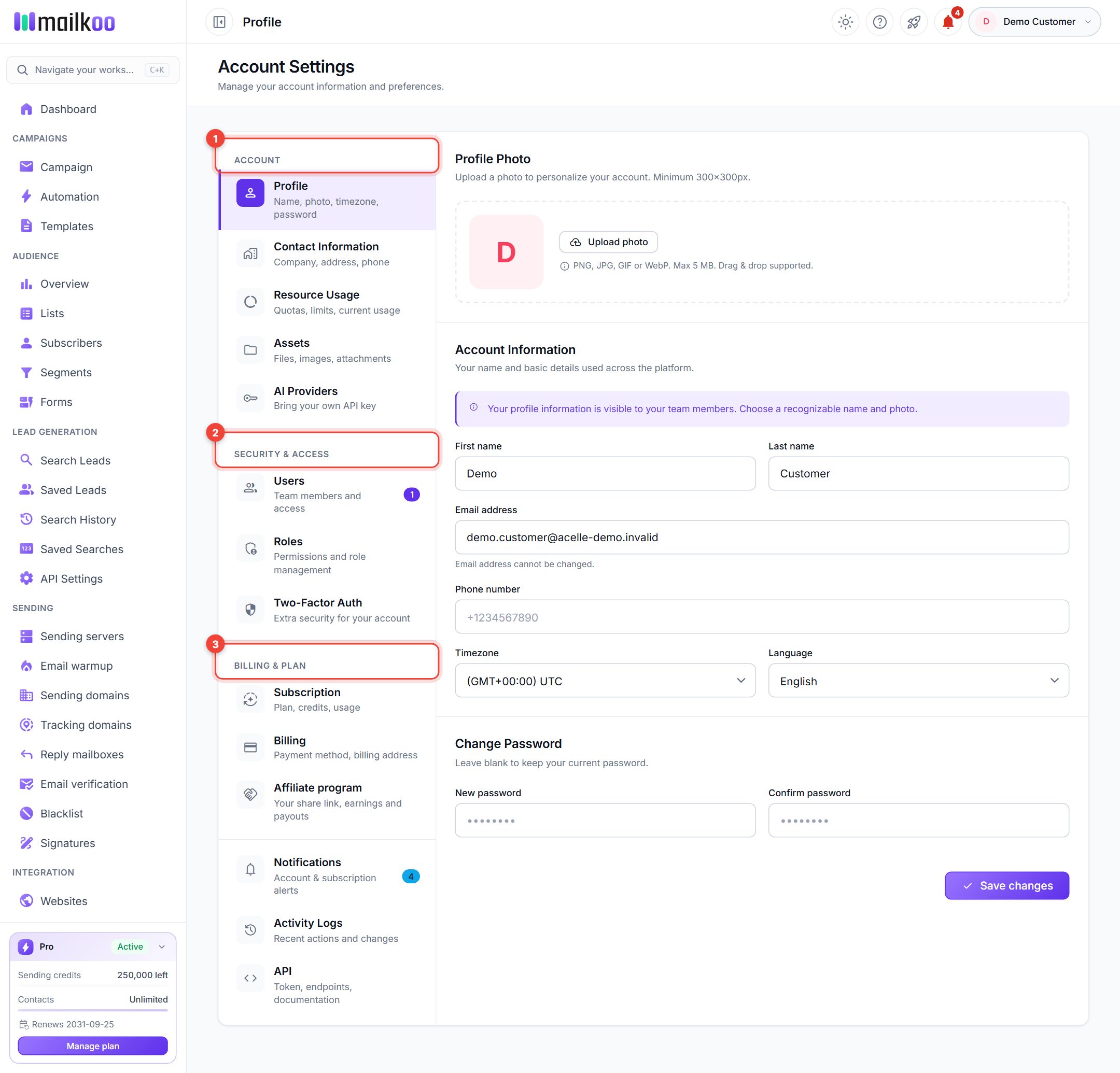Viewport: 1120px width, 1073px height.
Task: Open Dashboard in sidebar
Action: (x=68, y=108)
